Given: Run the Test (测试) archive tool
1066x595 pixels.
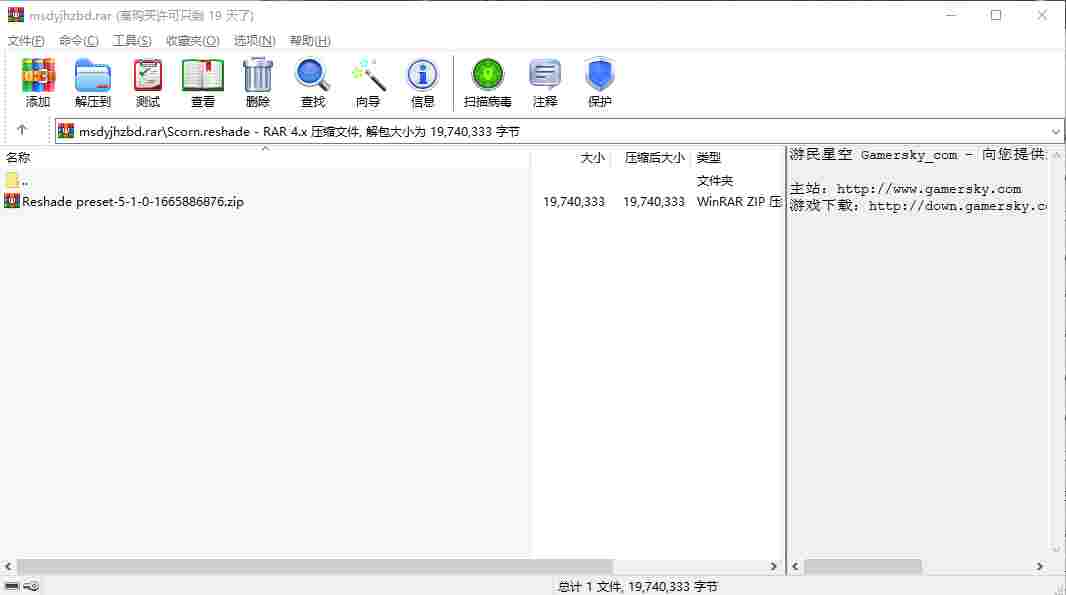Looking at the screenshot, I should (148, 82).
